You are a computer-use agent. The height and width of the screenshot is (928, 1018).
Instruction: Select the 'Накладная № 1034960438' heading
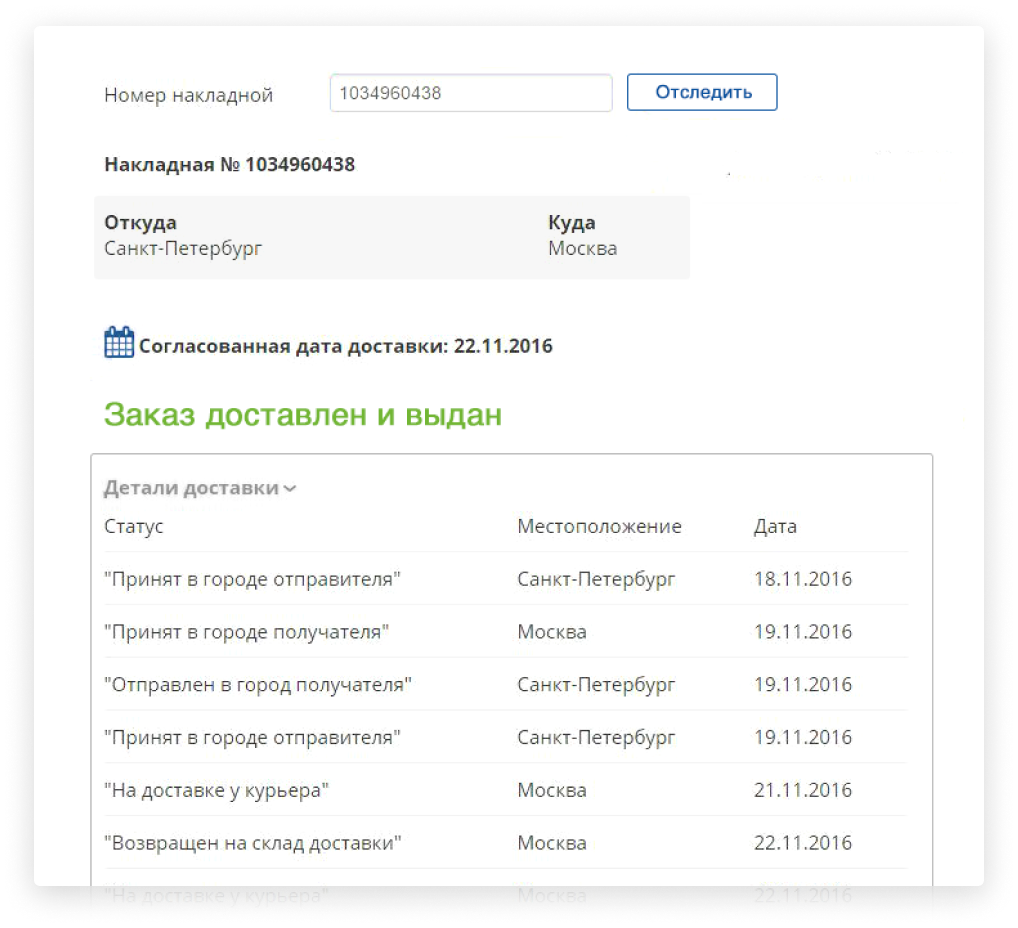pos(230,164)
